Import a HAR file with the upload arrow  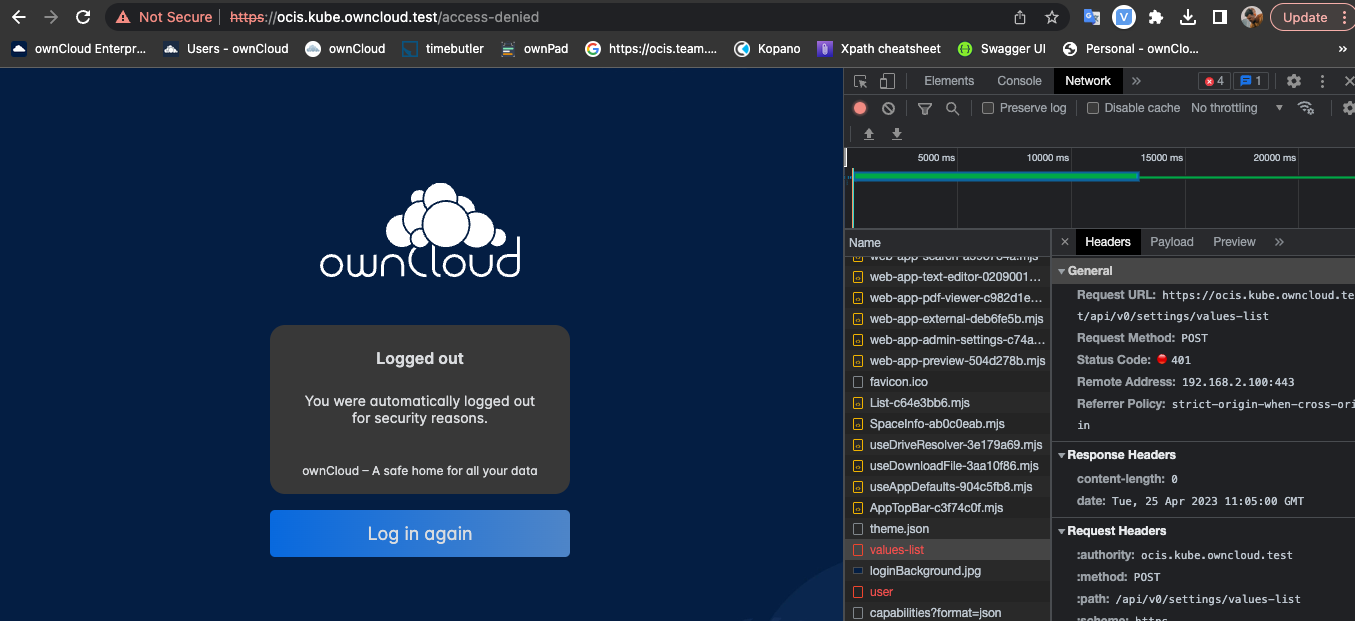(869, 134)
